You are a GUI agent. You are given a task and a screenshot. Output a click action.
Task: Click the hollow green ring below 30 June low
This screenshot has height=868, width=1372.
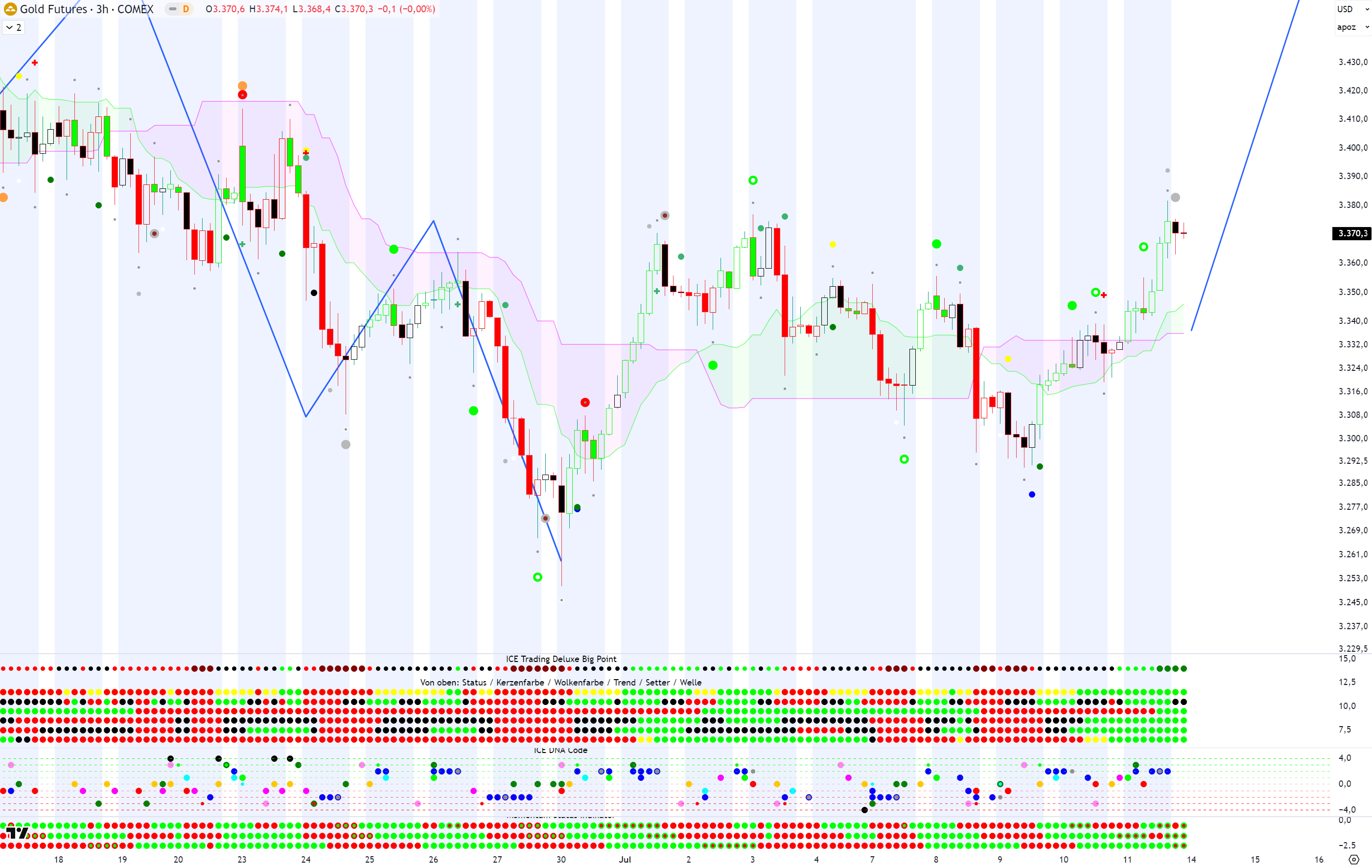(537, 577)
